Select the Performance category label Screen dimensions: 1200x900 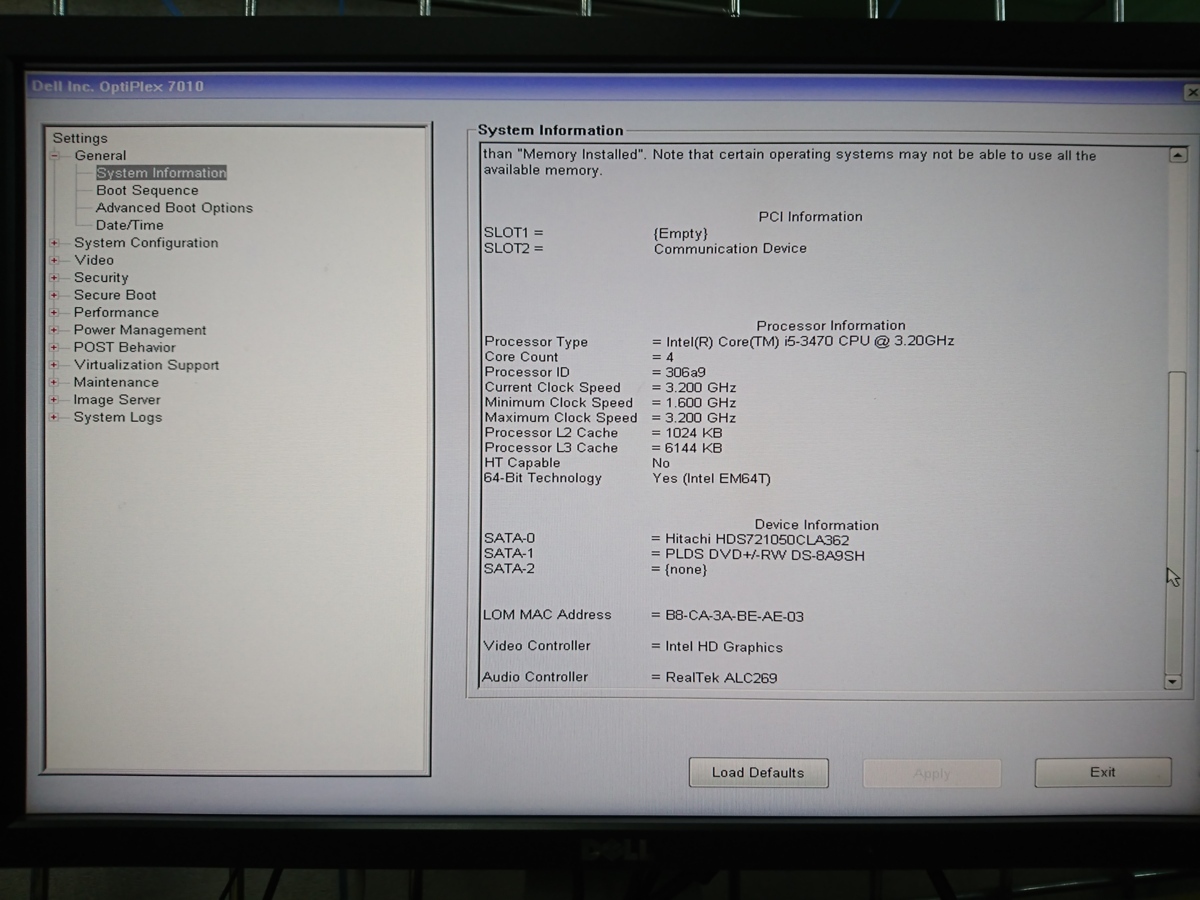[116, 312]
